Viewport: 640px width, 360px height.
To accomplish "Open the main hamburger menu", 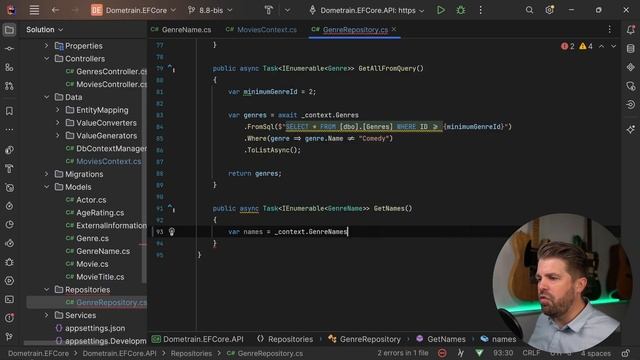I will [x=34, y=10].
